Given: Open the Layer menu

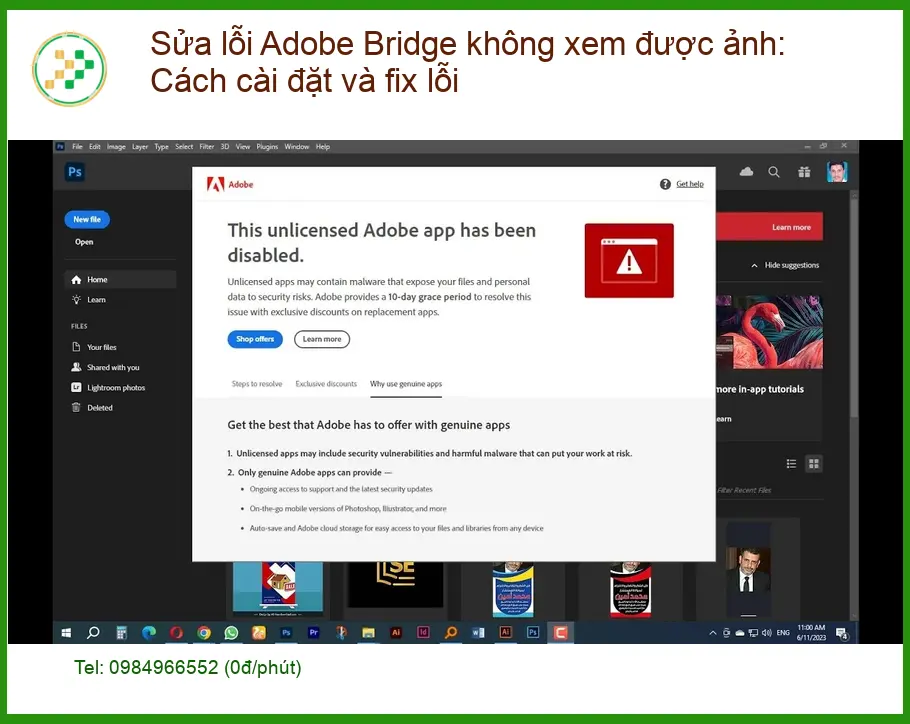Looking at the screenshot, I should point(140,147).
